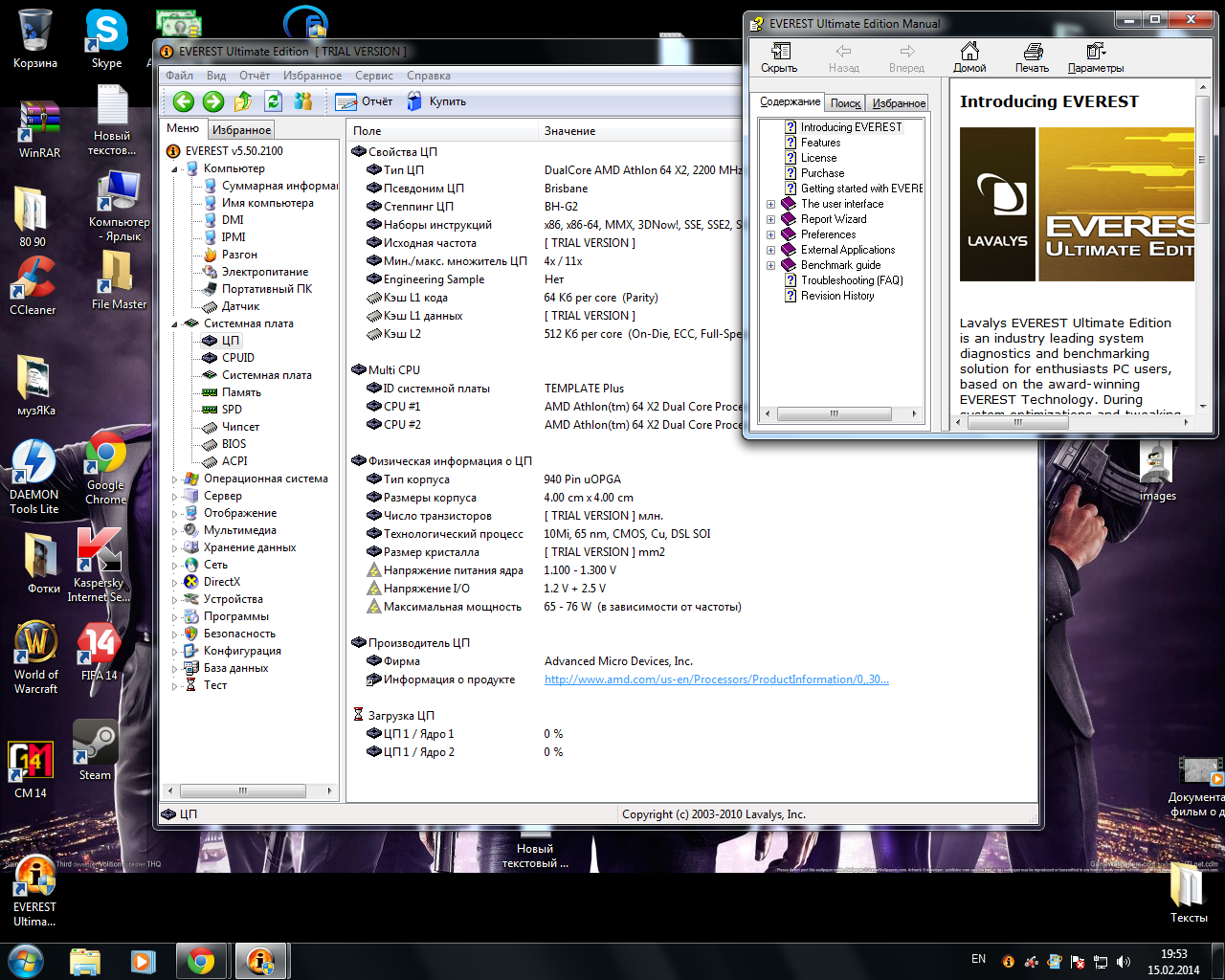
Task: Open Google Chrome from the taskbar
Action: pos(200,960)
